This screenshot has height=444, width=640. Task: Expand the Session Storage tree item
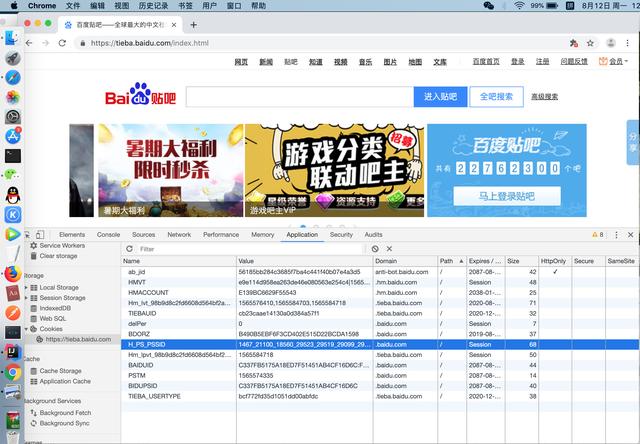click(27, 298)
